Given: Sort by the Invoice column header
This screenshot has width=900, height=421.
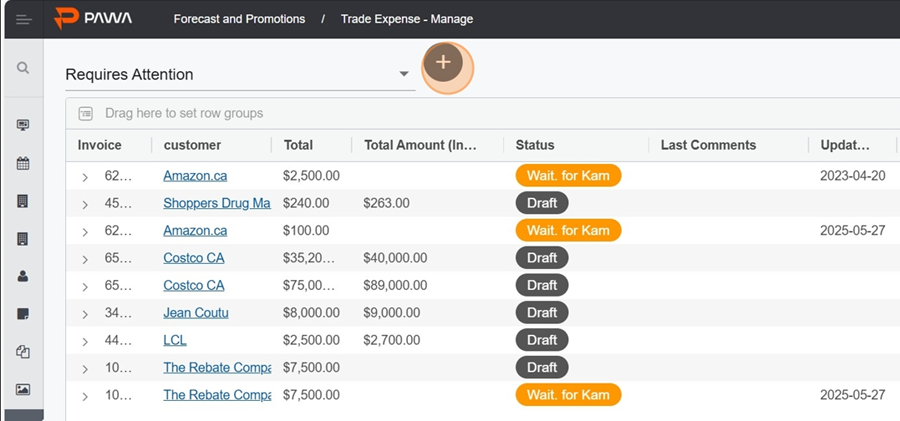Looking at the screenshot, I should [100, 145].
